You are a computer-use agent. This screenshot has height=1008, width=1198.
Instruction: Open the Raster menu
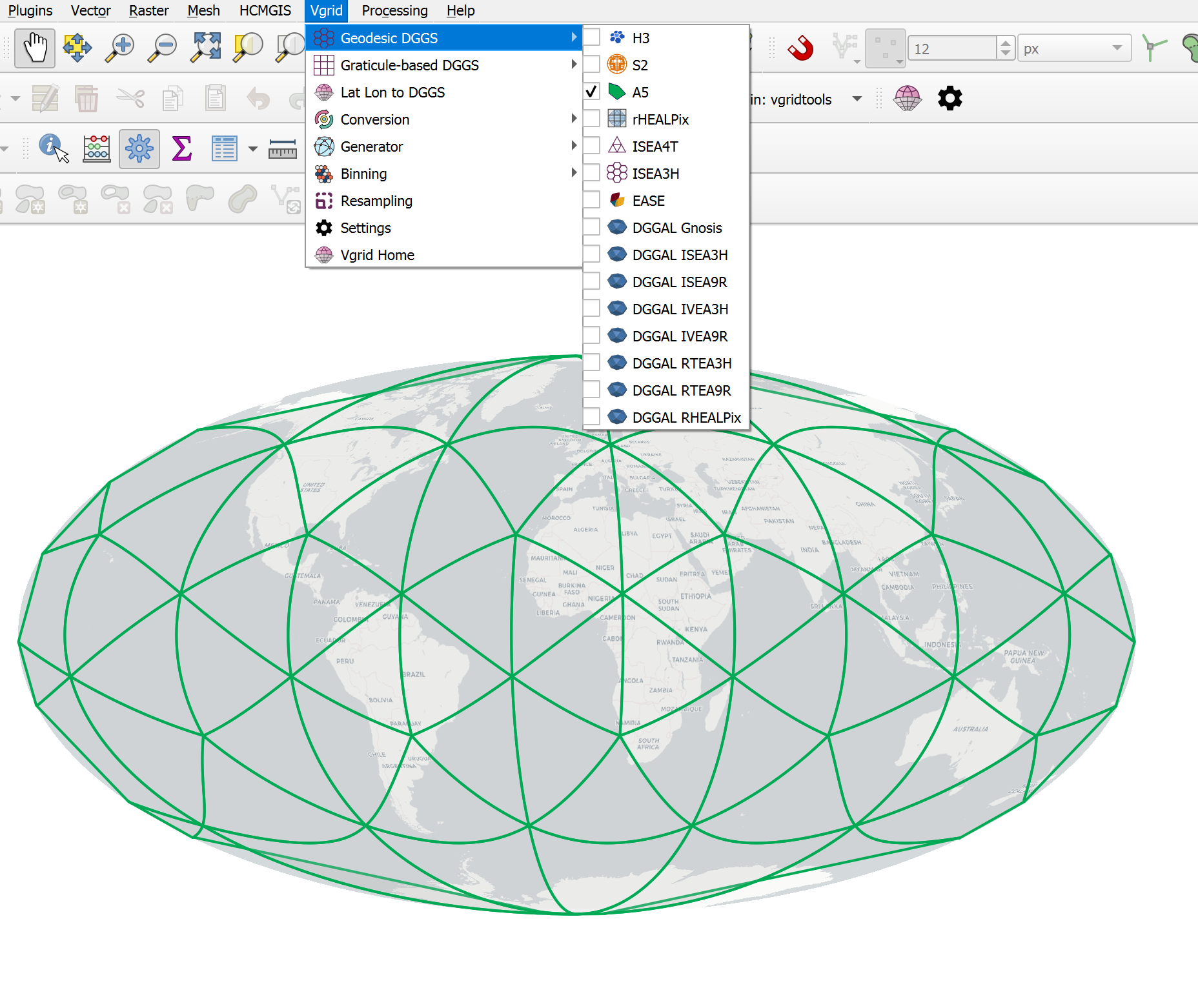148,10
